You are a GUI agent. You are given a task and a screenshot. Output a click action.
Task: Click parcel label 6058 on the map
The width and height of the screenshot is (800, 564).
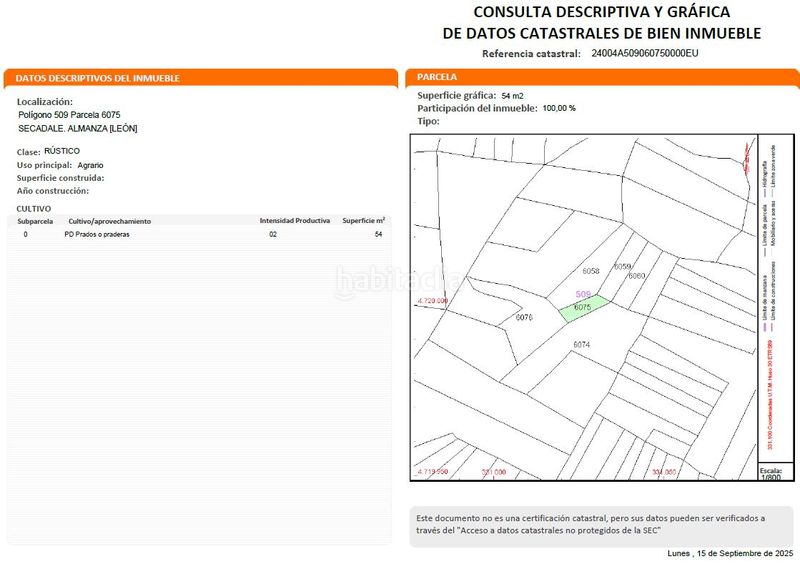tap(591, 271)
